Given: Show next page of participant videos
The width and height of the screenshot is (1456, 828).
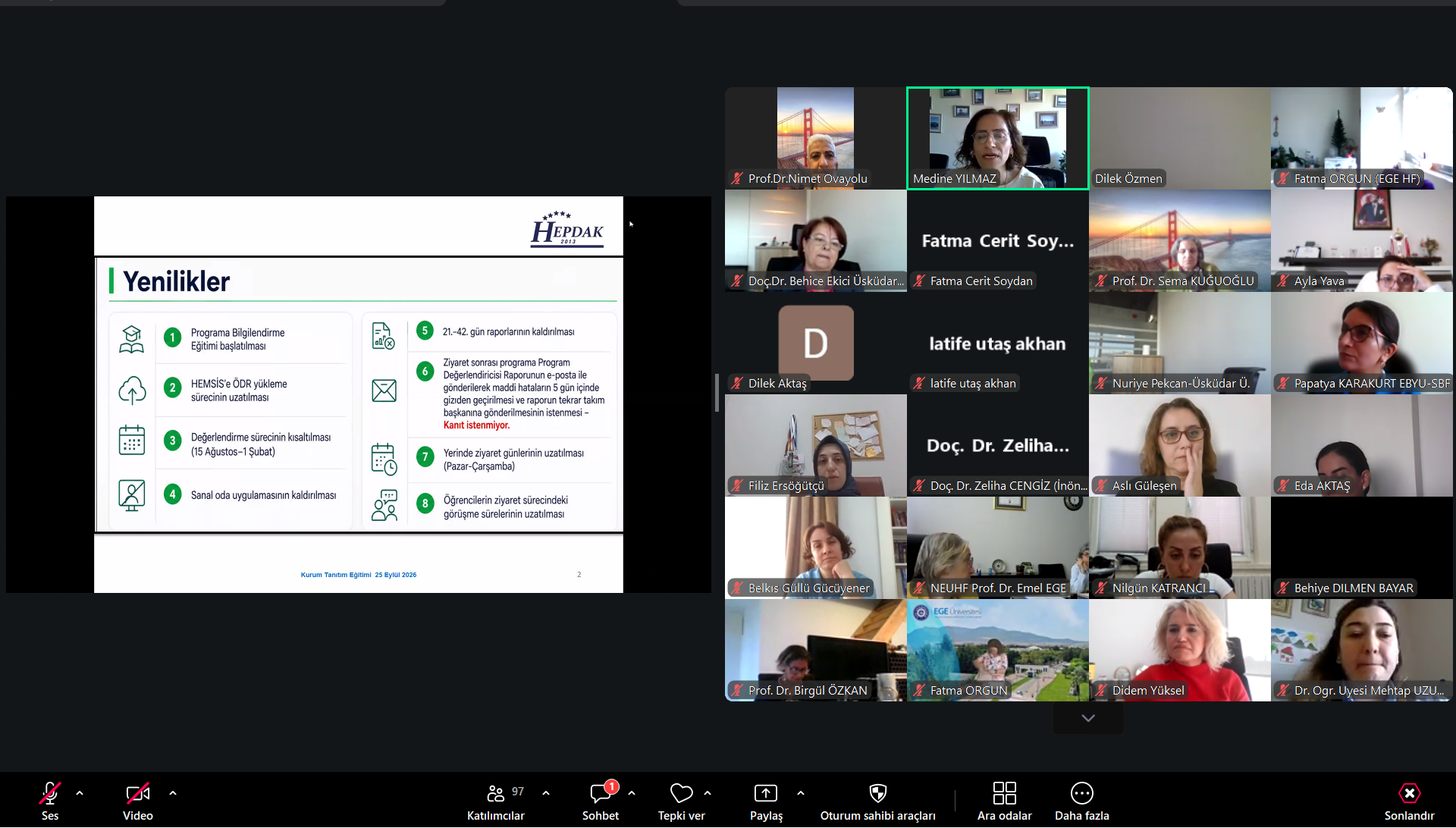Looking at the screenshot, I should pyautogui.click(x=1088, y=718).
